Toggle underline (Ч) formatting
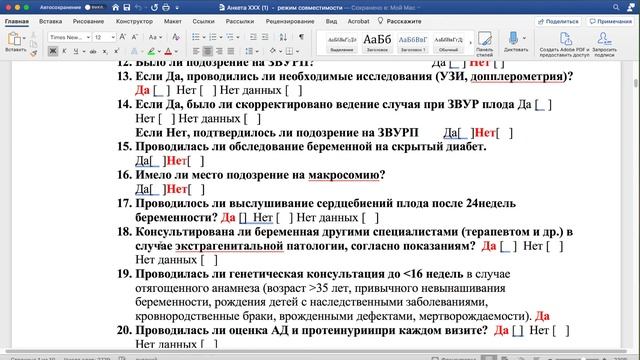640x360 pixels. tap(76, 51)
